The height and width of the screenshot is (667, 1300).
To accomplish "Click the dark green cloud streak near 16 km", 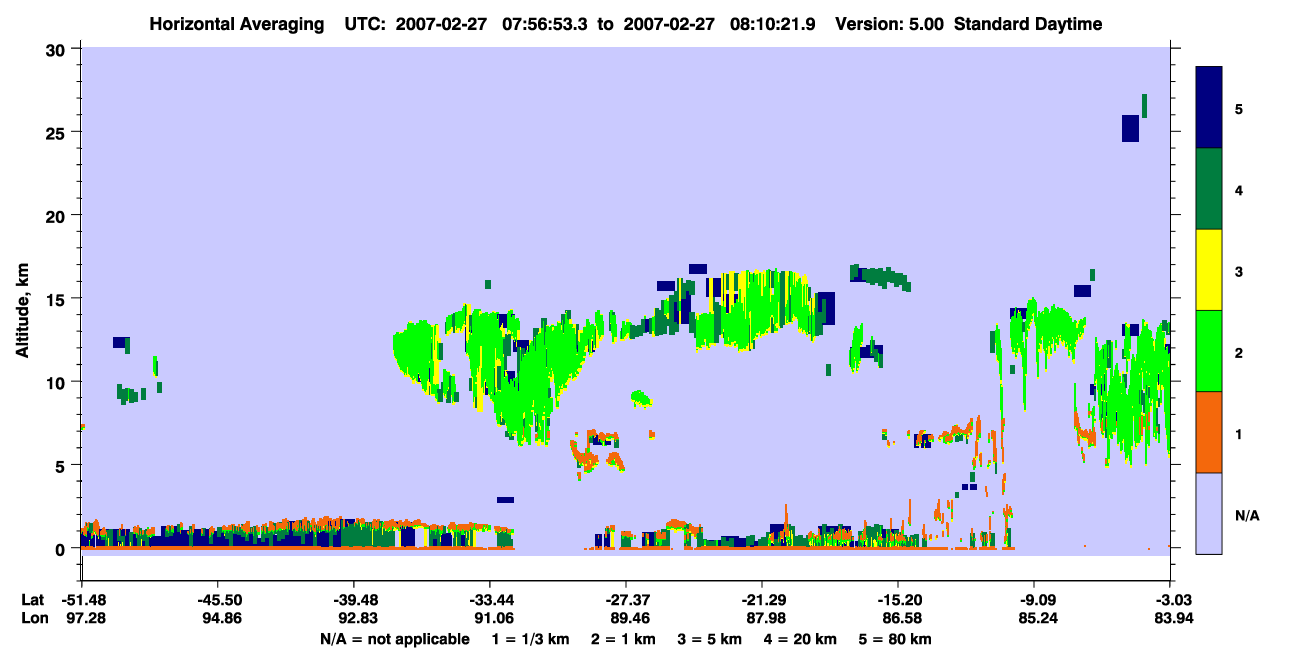I will 881,275.
